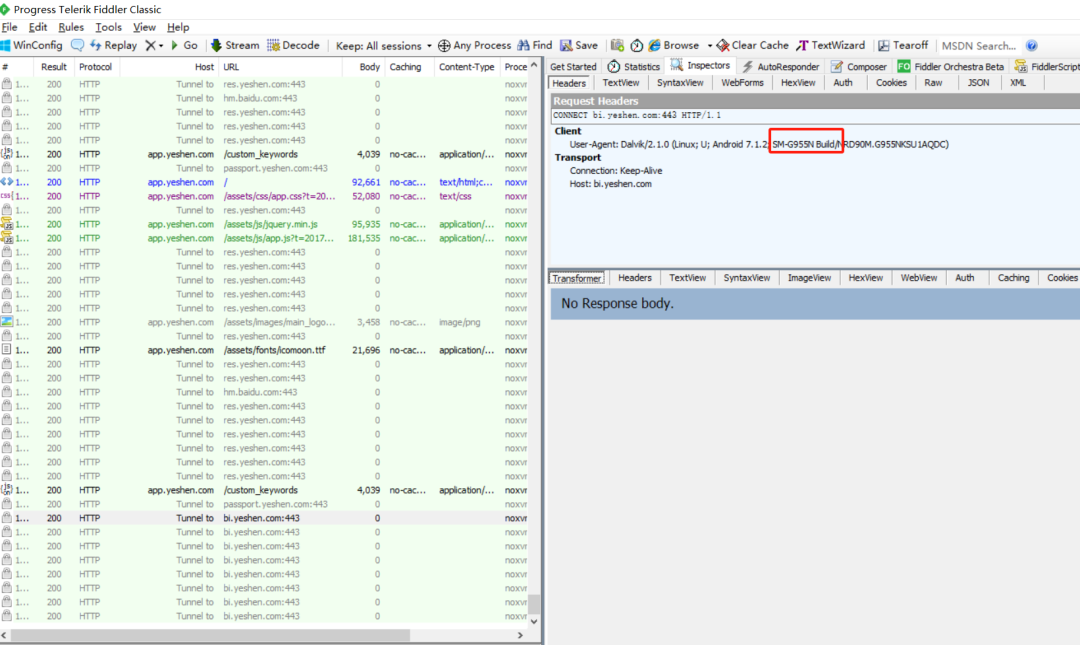Open WinConfig from the toolbar

pyautogui.click(x=32, y=45)
